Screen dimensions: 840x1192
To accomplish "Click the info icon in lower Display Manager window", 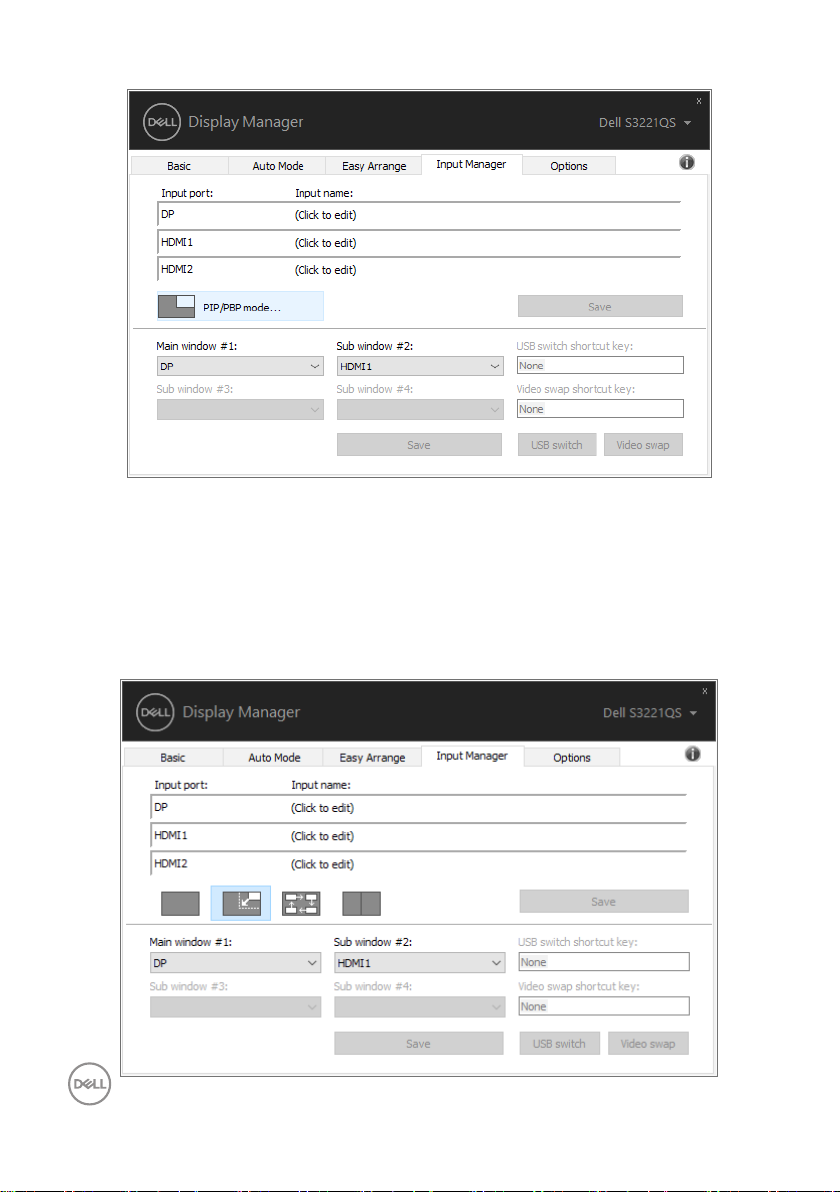I will (693, 753).
